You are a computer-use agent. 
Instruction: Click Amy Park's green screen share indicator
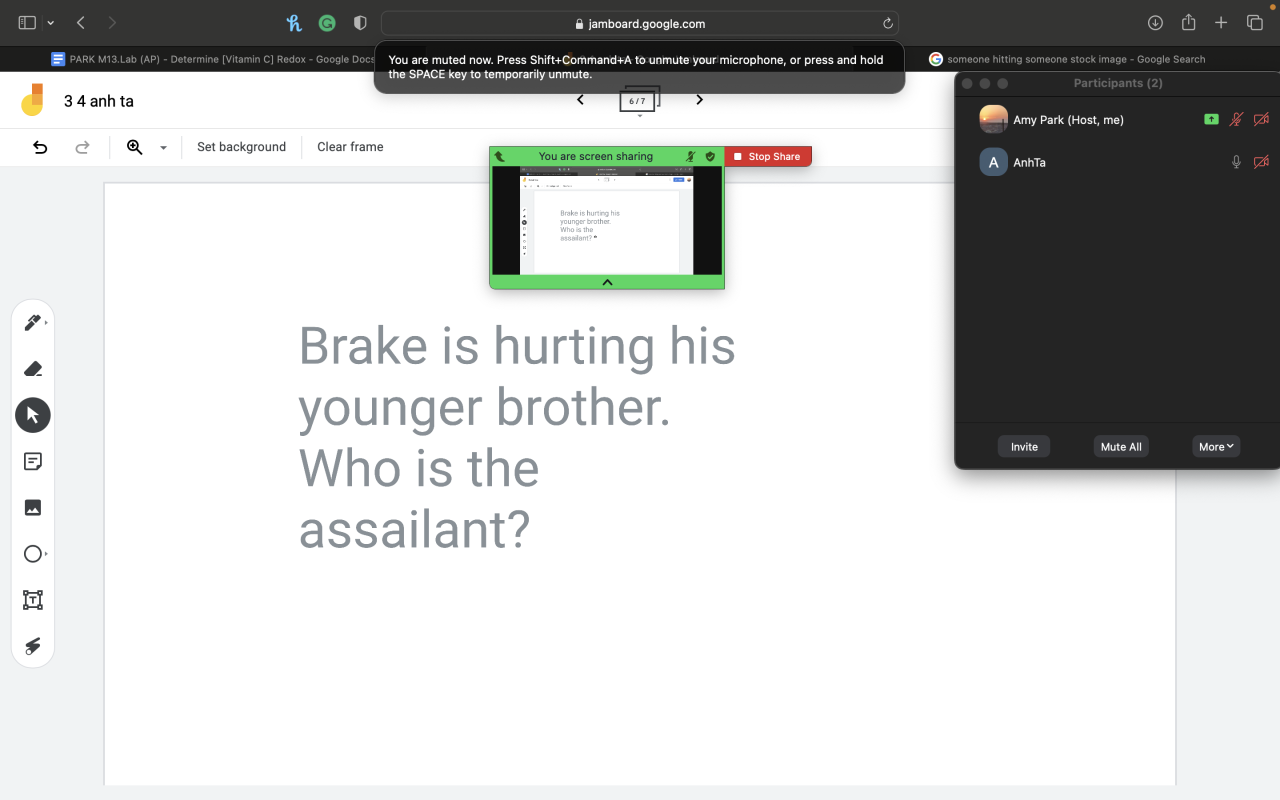click(x=1211, y=119)
